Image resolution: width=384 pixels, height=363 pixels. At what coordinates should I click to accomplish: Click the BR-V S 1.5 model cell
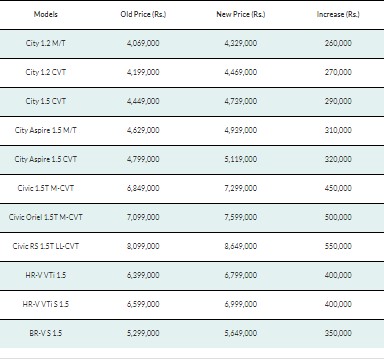(46, 333)
